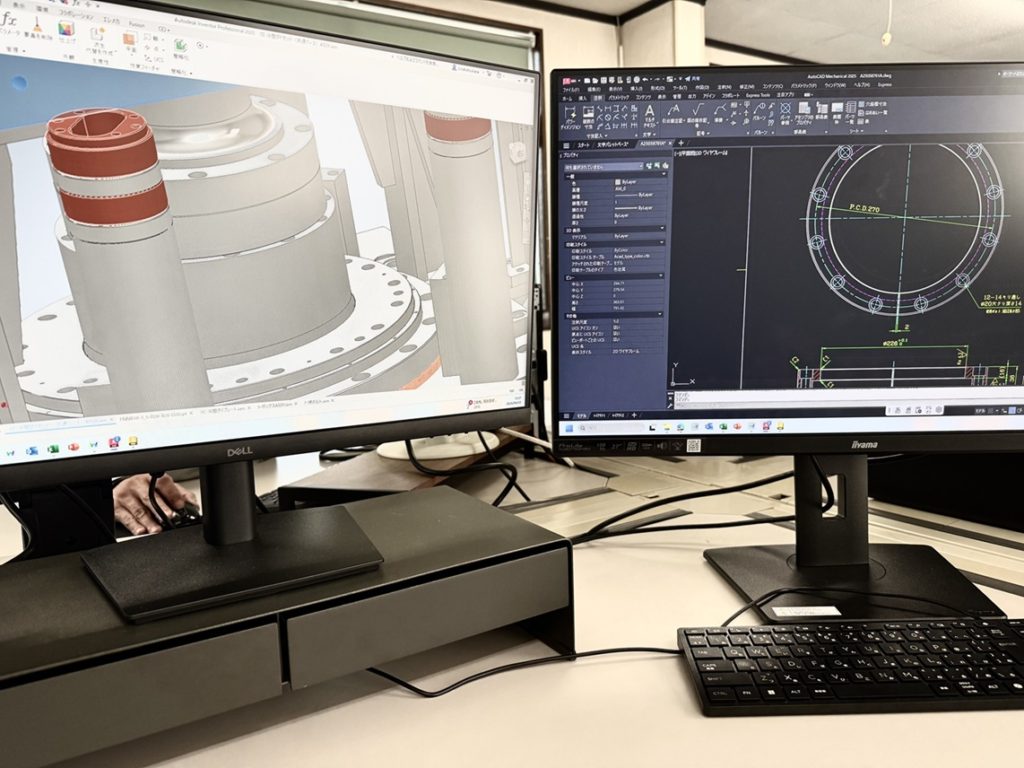Click the Inventor appearance color-cube icon

[65, 28]
